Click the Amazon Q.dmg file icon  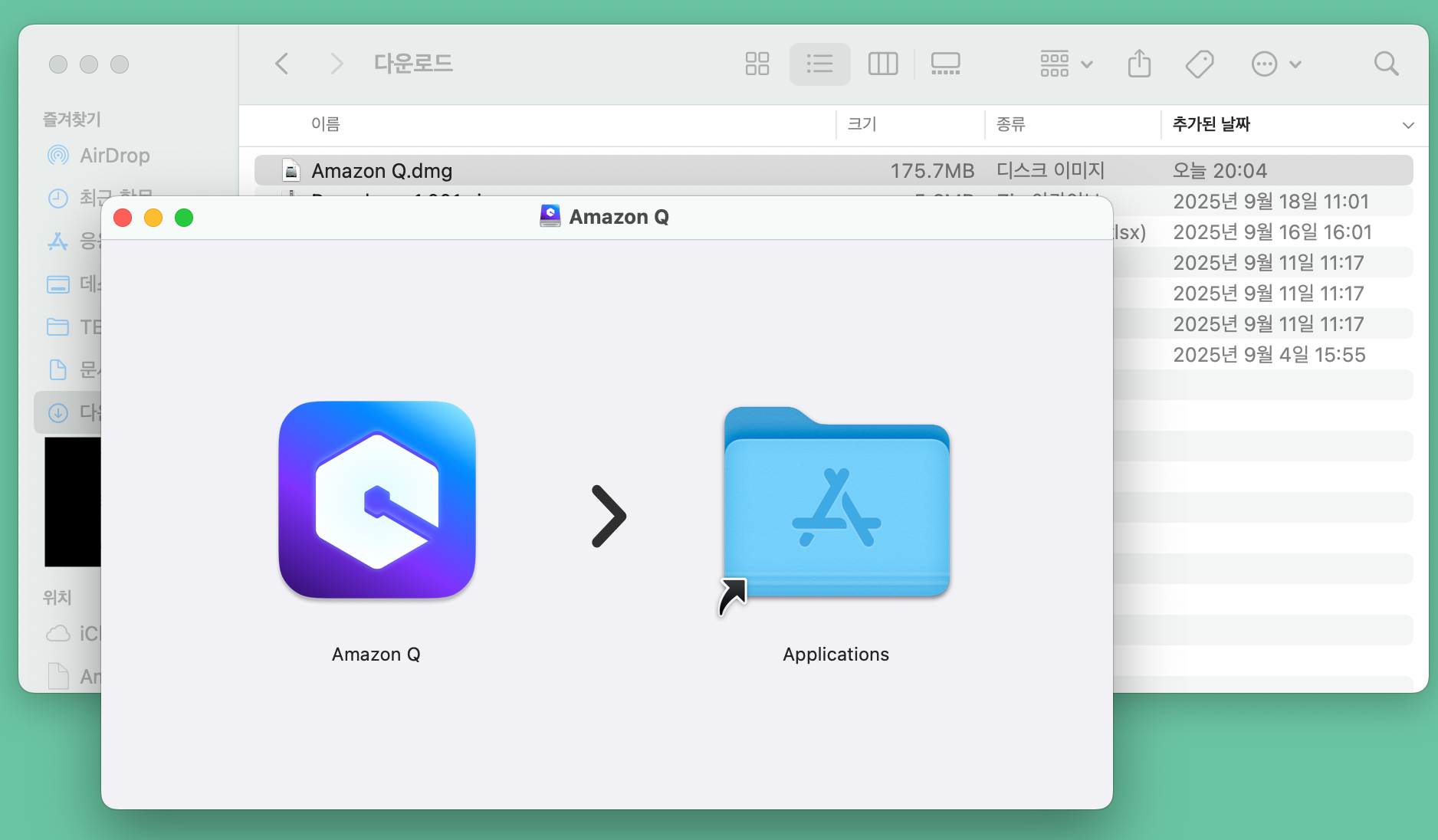point(291,170)
